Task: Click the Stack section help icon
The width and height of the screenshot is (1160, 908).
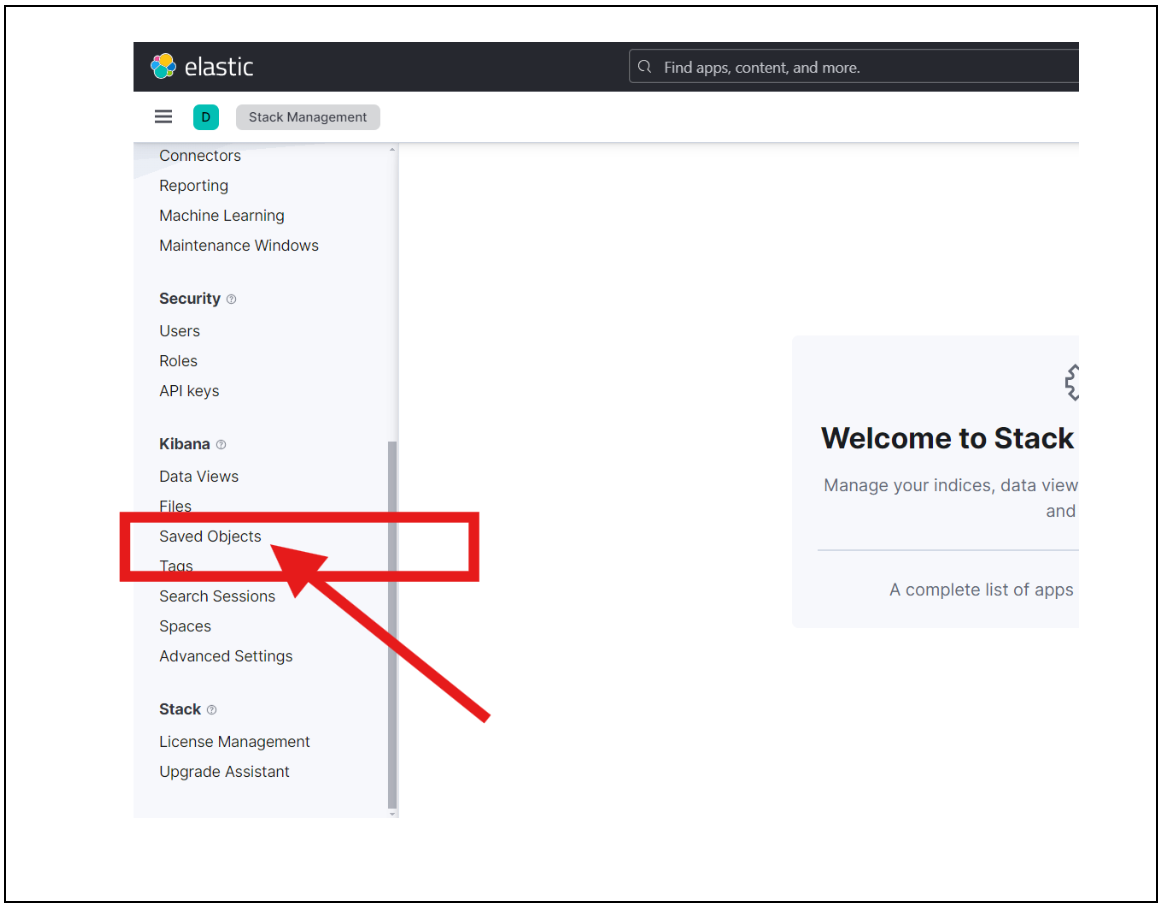Action: pyautogui.click(x=211, y=710)
